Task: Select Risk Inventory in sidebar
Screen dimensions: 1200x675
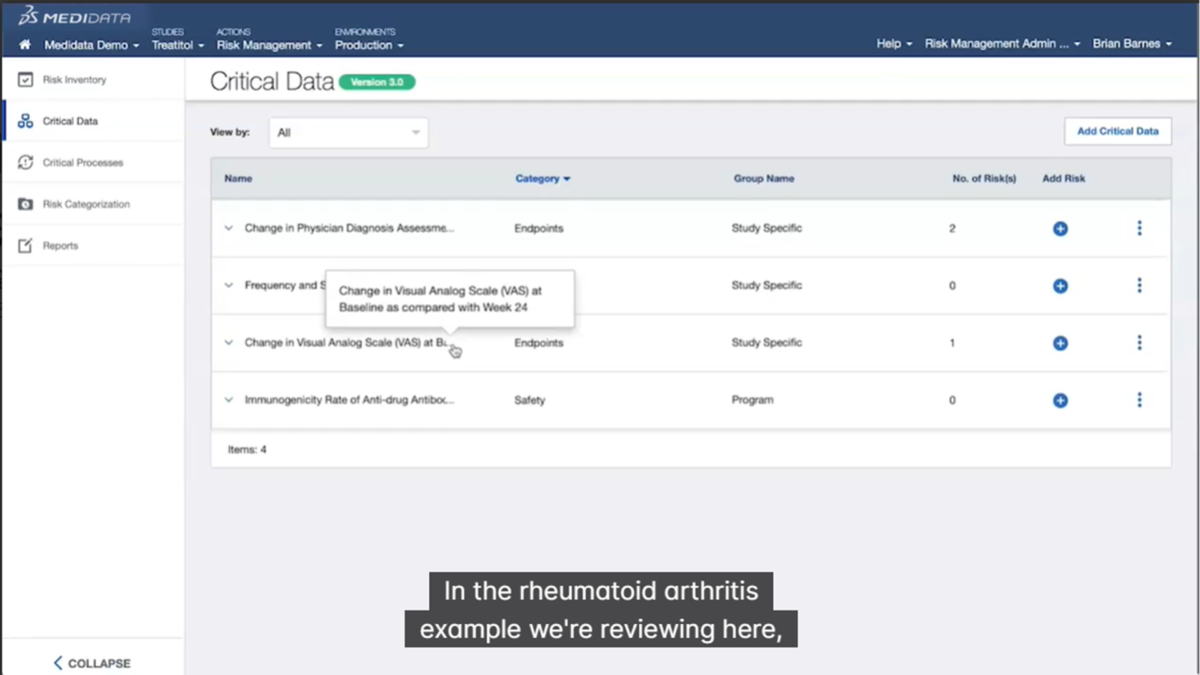Action: [74, 80]
